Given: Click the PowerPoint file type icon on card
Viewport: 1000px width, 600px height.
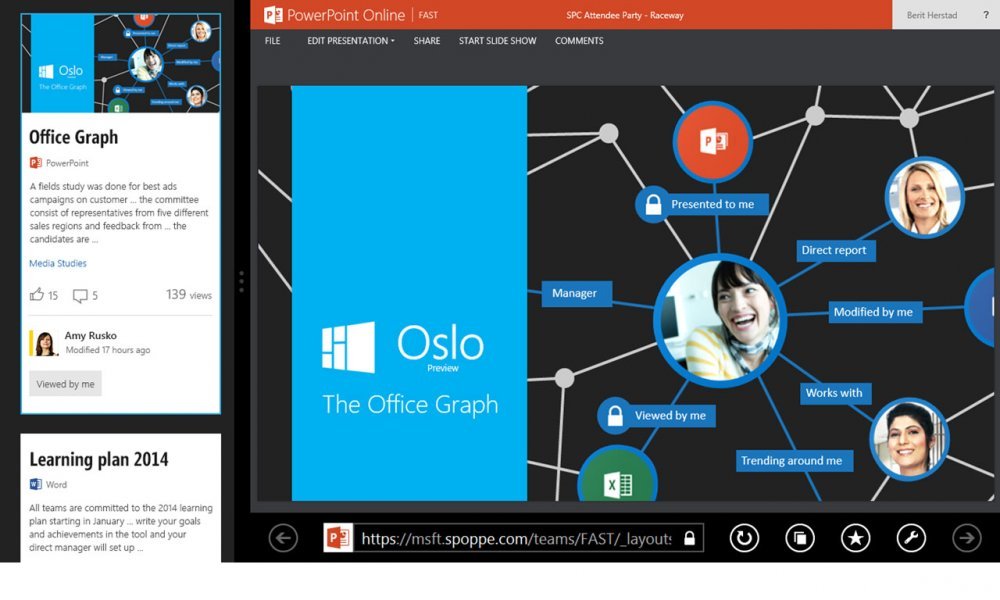Looking at the screenshot, I should [36, 163].
